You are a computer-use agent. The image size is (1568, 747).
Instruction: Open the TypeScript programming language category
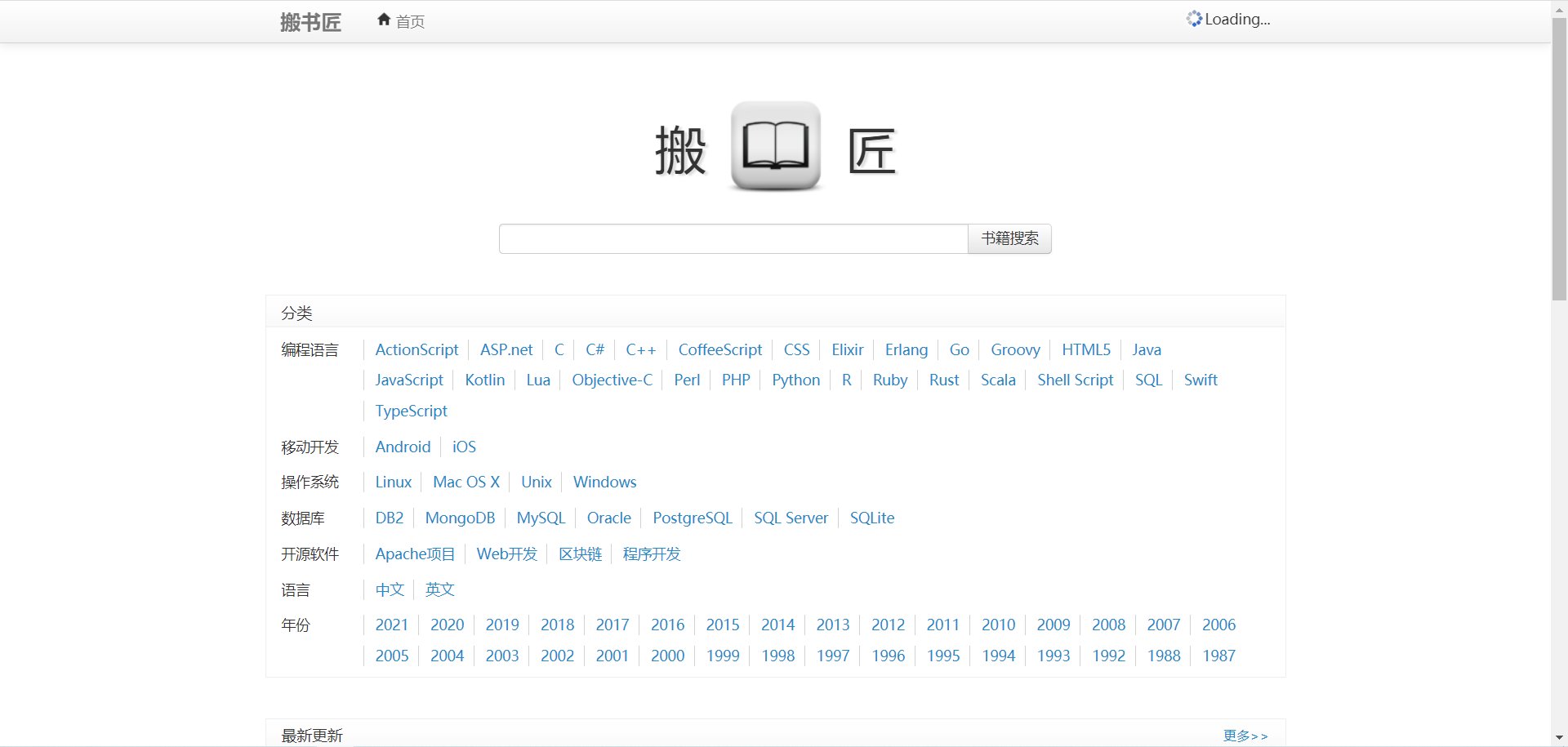tap(411, 411)
